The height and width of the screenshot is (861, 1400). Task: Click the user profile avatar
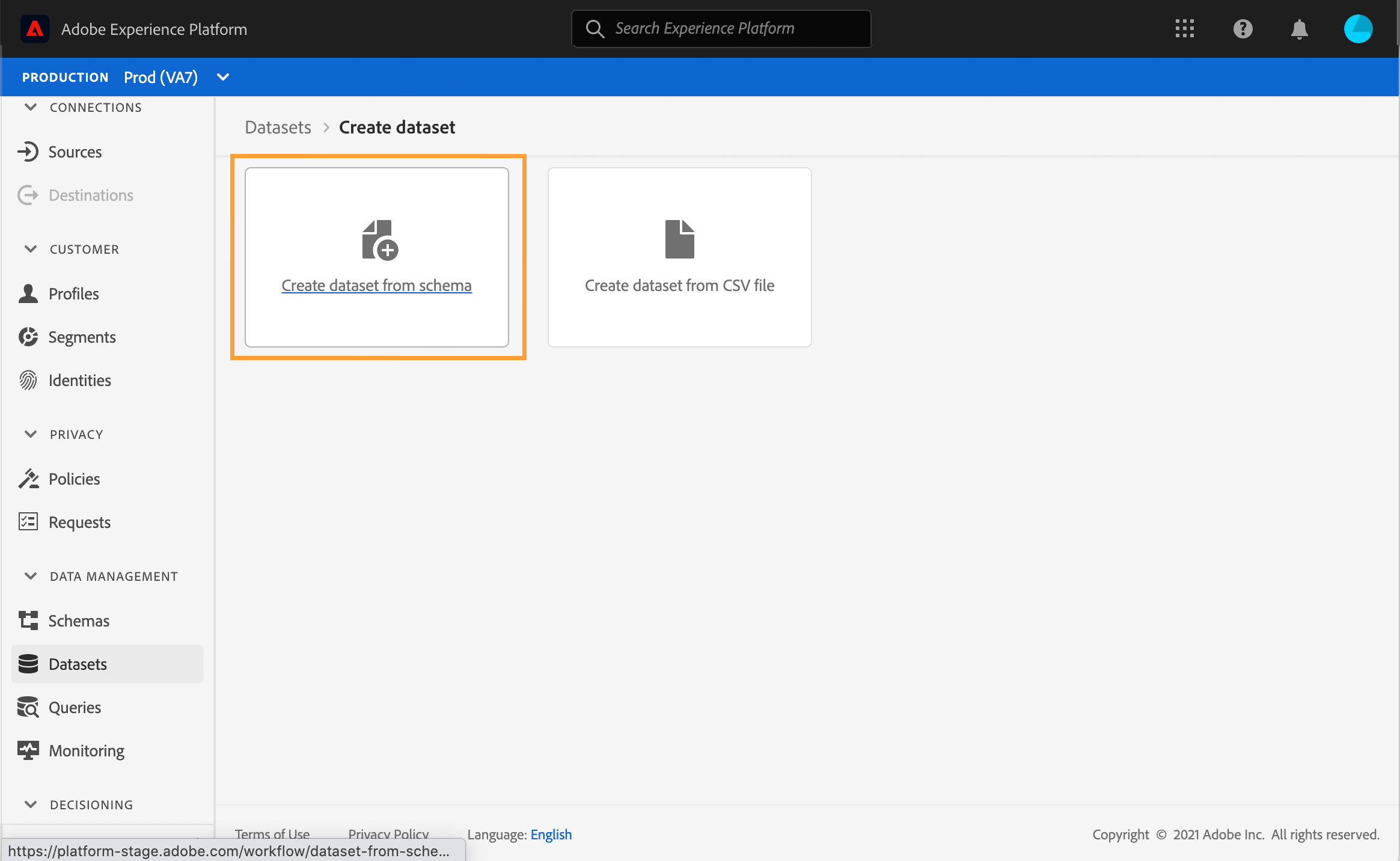(x=1358, y=29)
